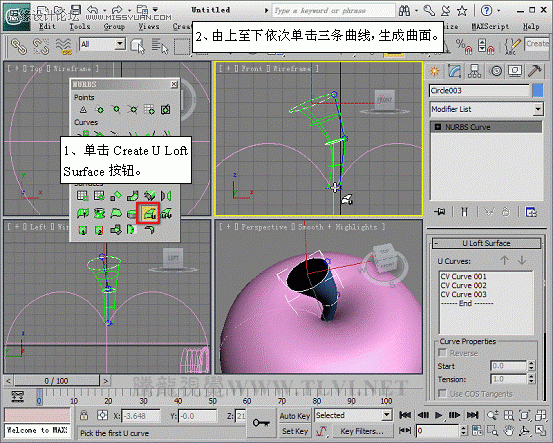Click the Create Transform Surface icon

point(116,195)
